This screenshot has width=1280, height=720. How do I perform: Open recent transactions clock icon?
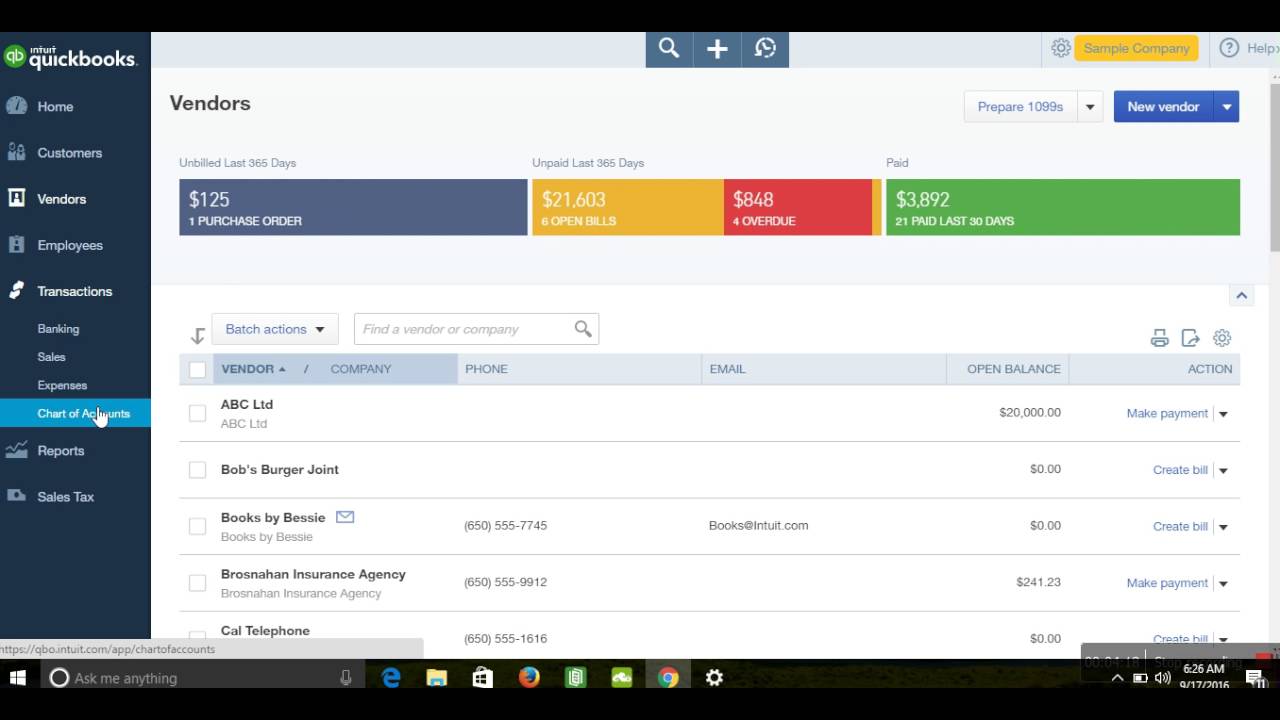coord(765,48)
